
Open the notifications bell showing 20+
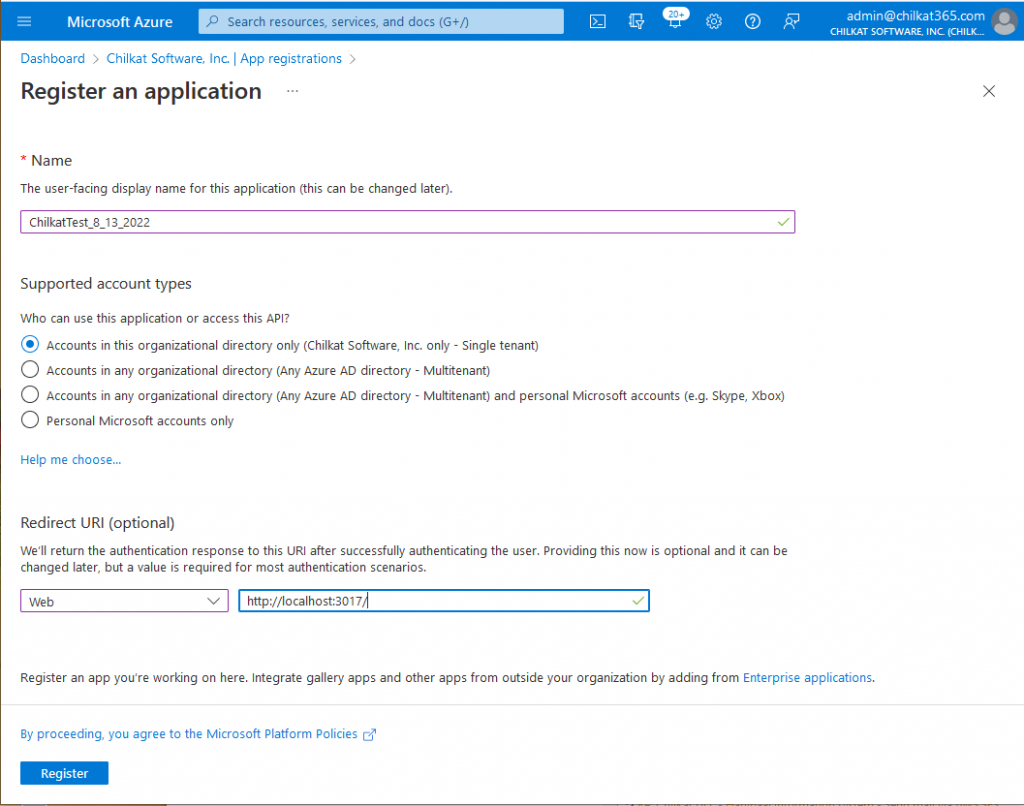(x=675, y=21)
